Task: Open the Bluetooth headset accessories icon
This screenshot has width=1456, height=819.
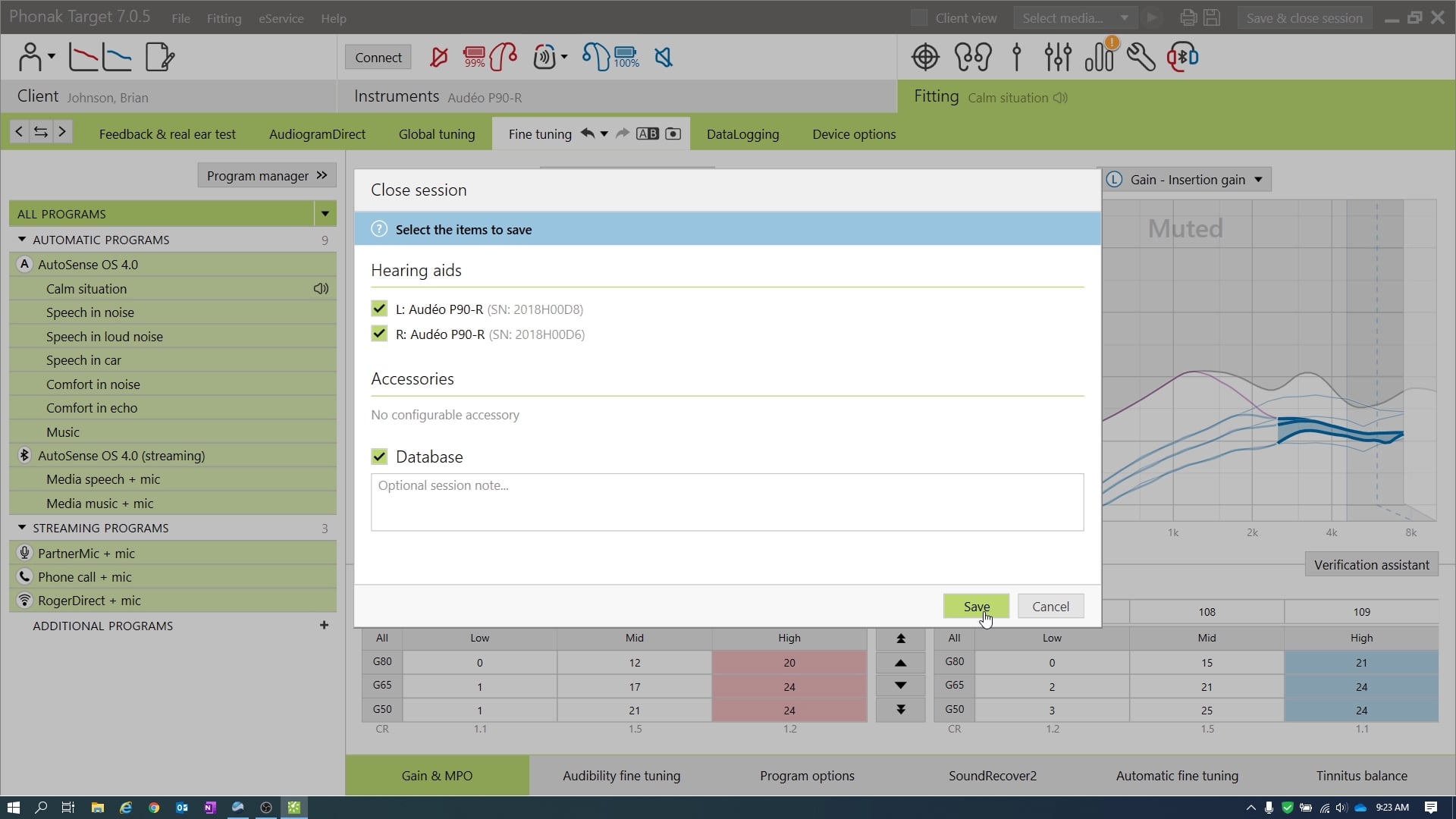Action: tap(1184, 57)
